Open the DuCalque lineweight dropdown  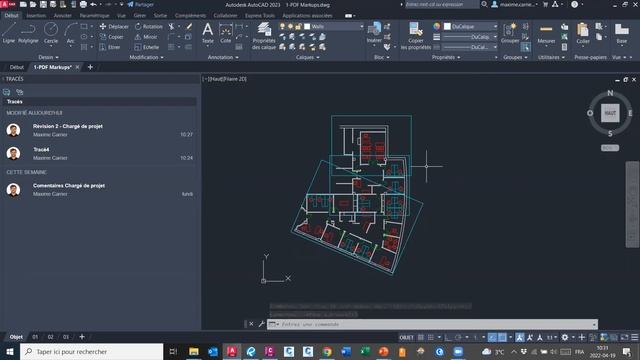[x=495, y=37]
